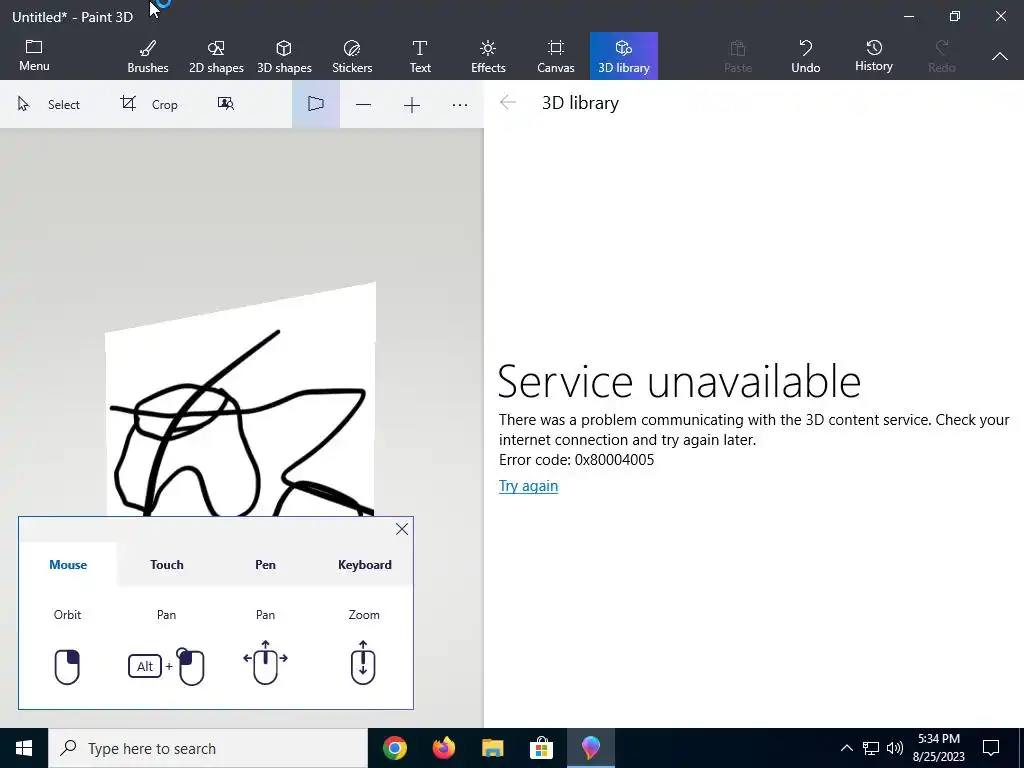Switch to the Pen tab

tap(265, 565)
